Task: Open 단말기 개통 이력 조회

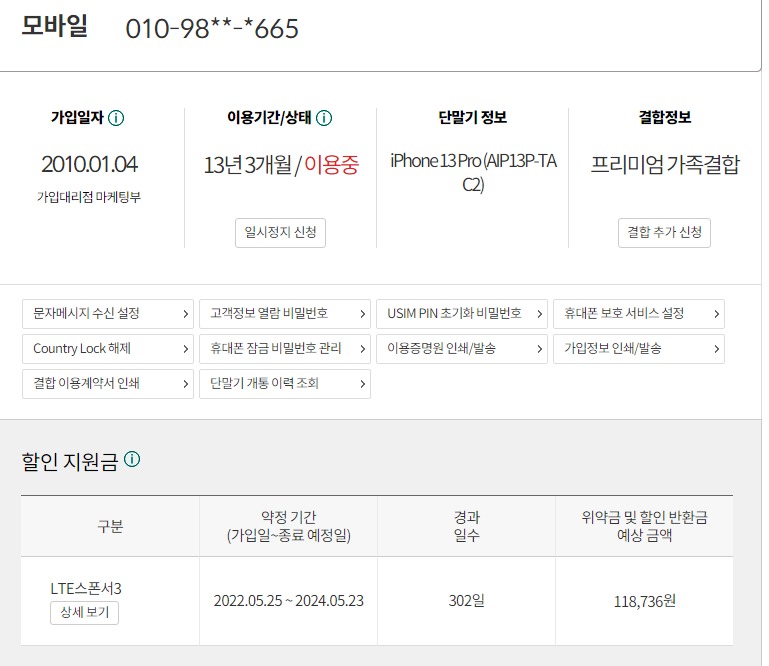Action: point(285,384)
